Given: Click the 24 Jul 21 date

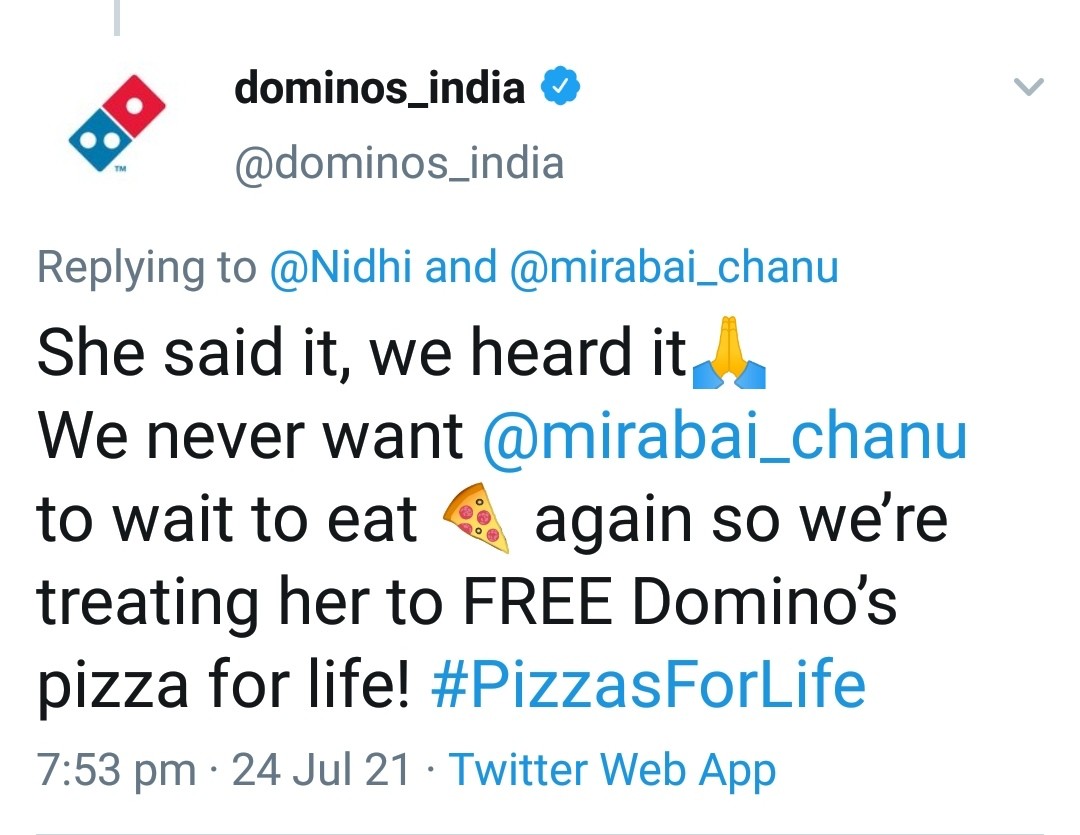Looking at the screenshot, I should [x=320, y=770].
